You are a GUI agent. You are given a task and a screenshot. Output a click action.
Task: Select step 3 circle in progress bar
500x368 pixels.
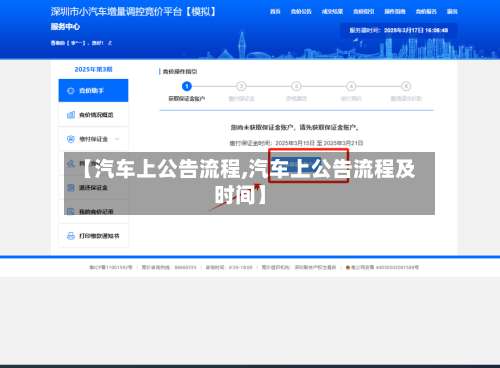[296, 86]
